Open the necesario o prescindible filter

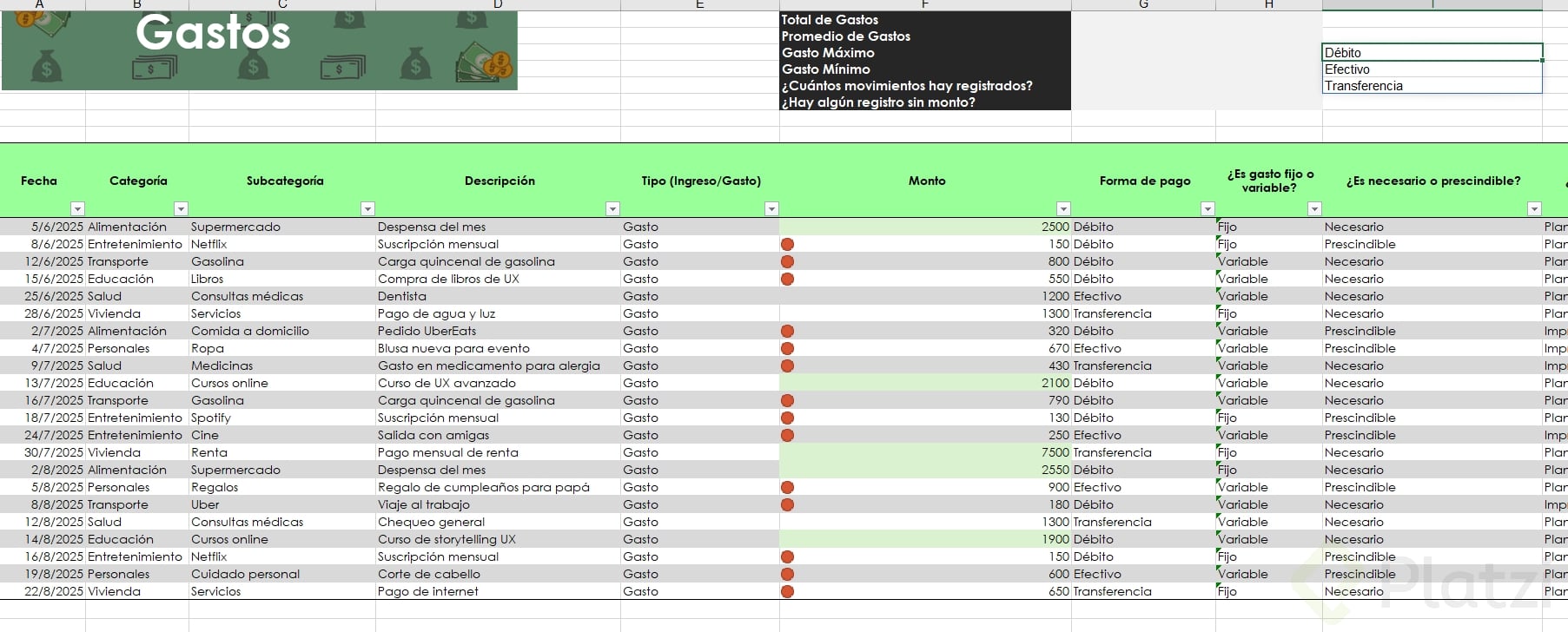click(1534, 208)
